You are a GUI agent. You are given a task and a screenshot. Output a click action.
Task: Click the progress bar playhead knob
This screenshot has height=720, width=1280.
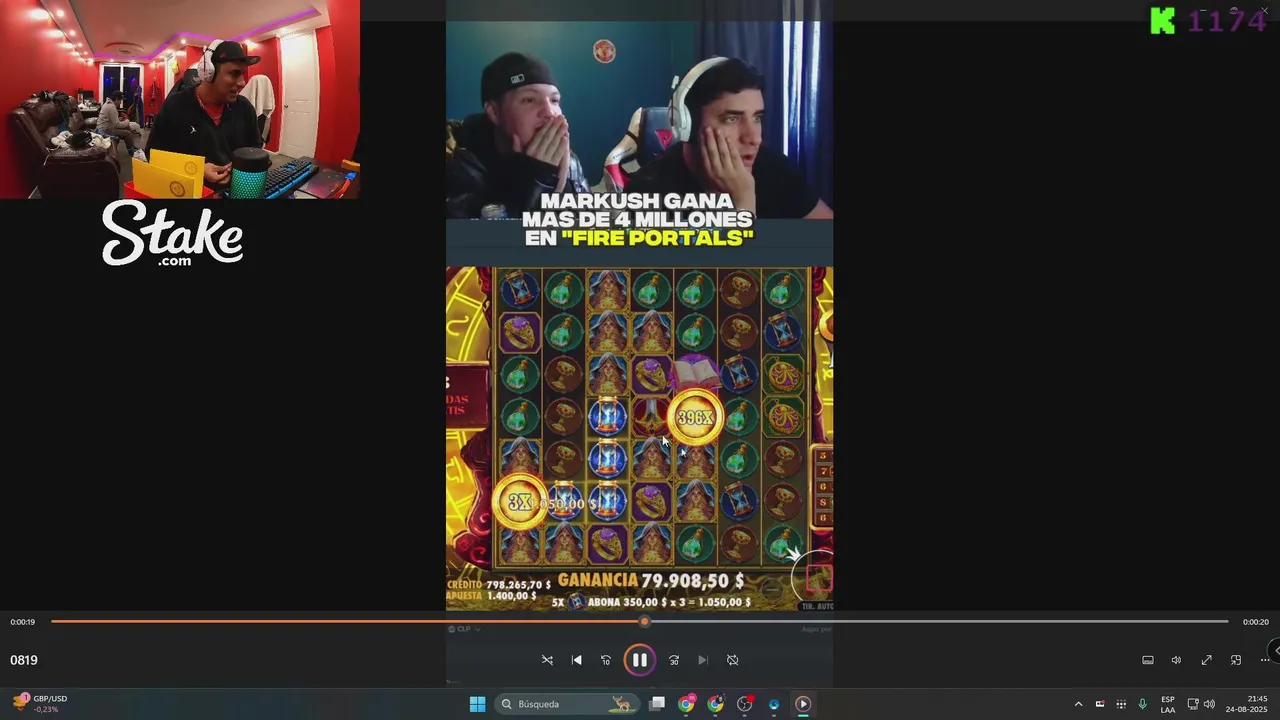(645, 621)
